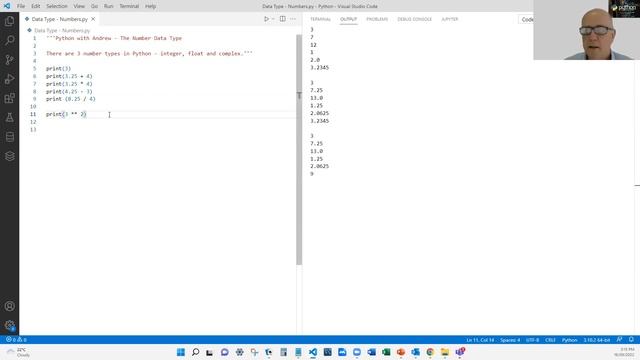Click the last output value 9
The height and width of the screenshot is (360, 640).
pyautogui.click(x=312, y=174)
